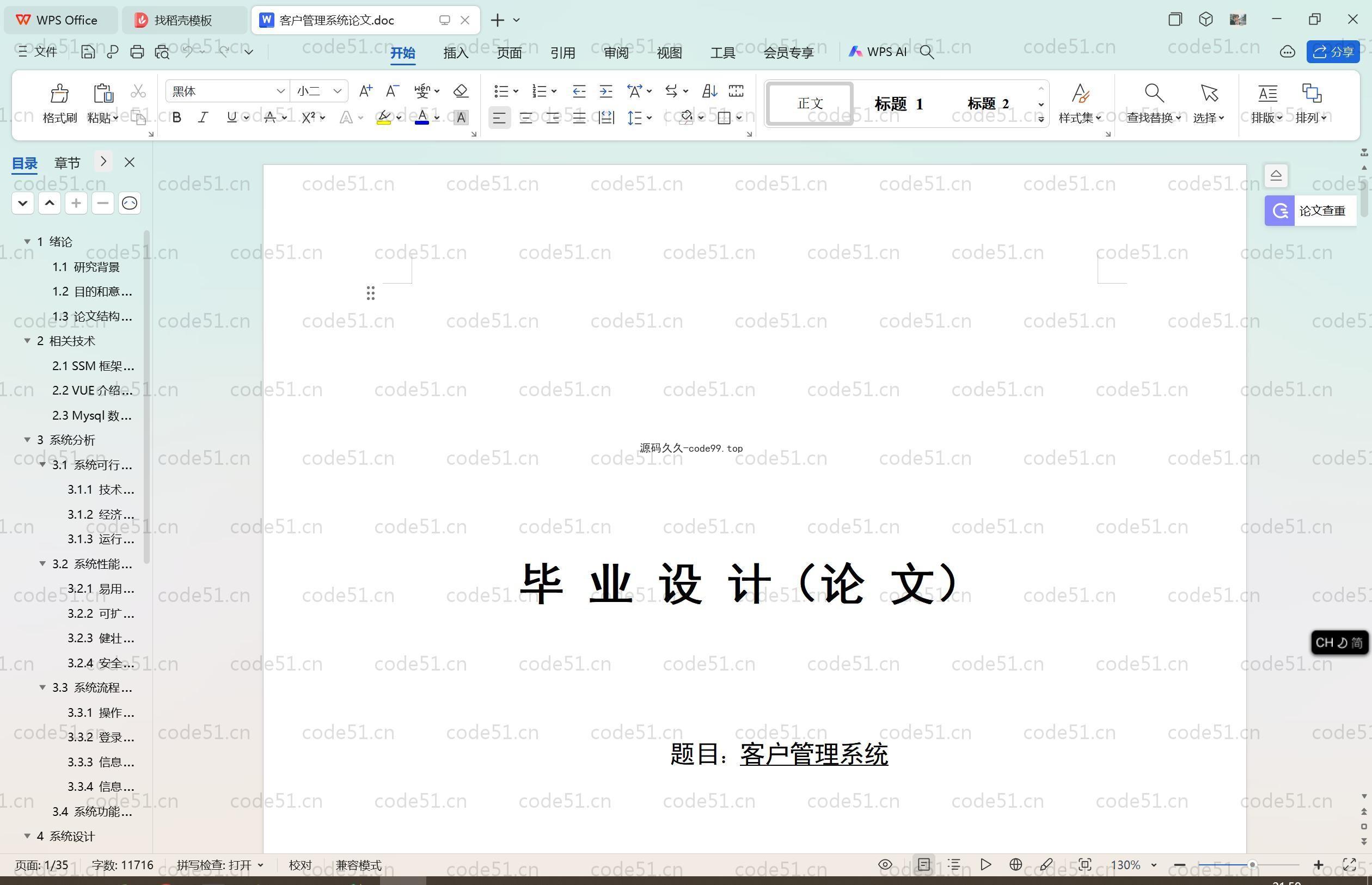
Task: Click the Save document icon
Action: coord(87,52)
